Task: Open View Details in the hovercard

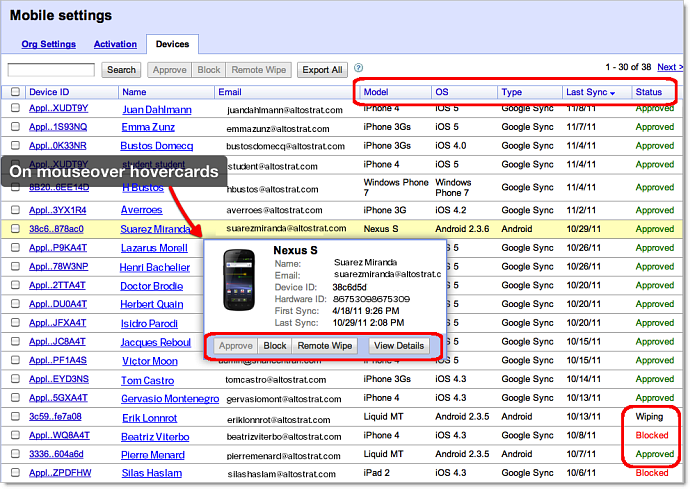Action: [399, 345]
